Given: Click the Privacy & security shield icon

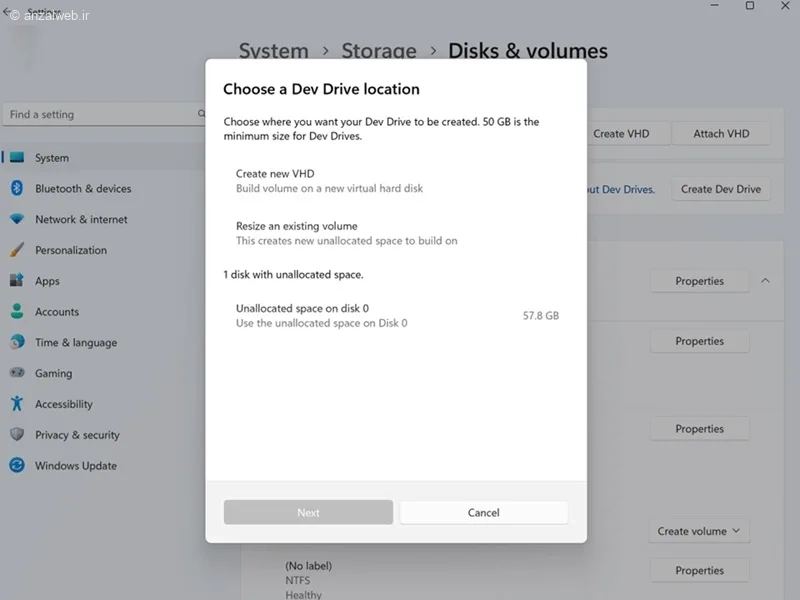Looking at the screenshot, I should point(17,434).
